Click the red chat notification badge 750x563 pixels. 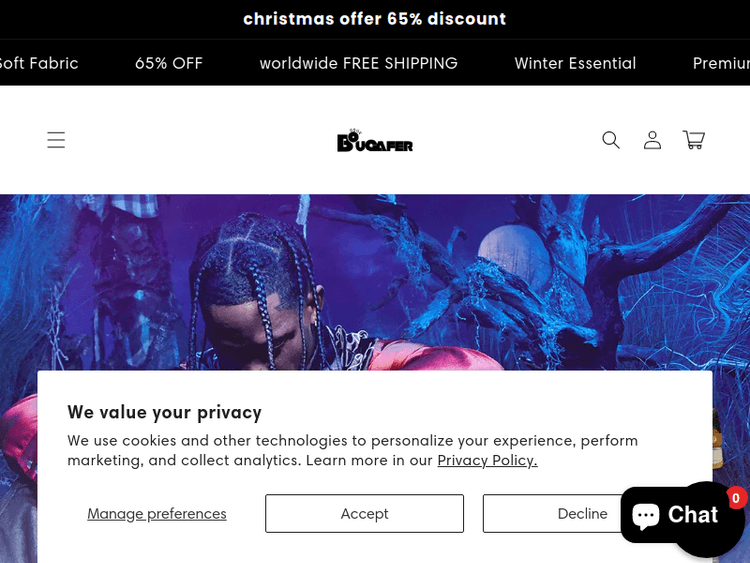point(736,498)
